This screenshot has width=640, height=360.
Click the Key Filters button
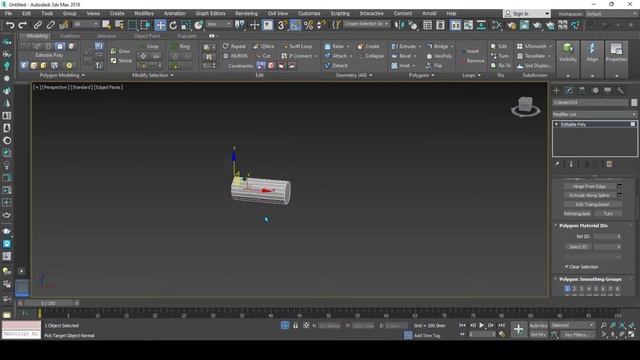[577, 334]
